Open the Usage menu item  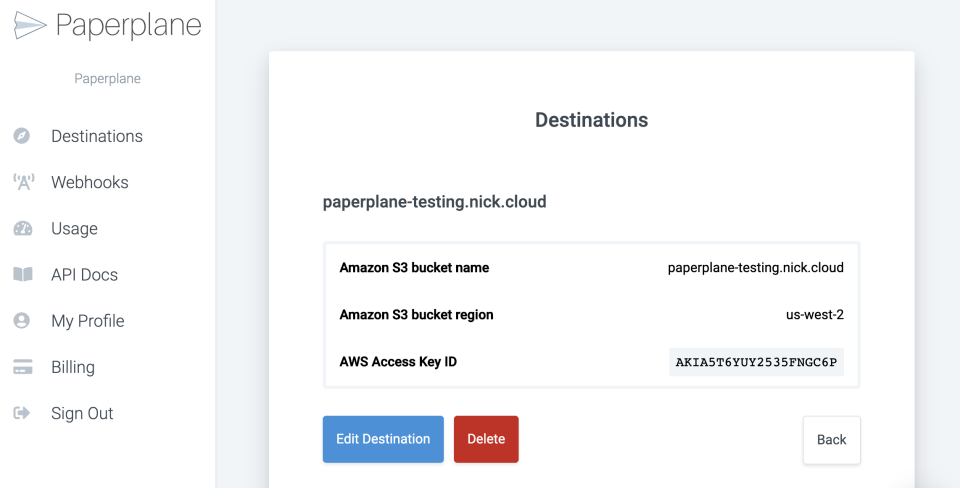[75, 228]
